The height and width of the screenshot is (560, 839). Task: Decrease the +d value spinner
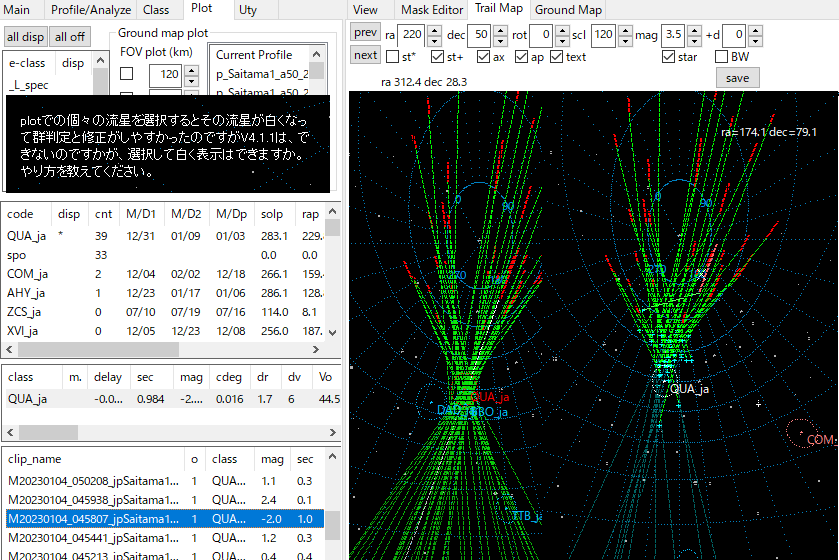pos(755,41)
